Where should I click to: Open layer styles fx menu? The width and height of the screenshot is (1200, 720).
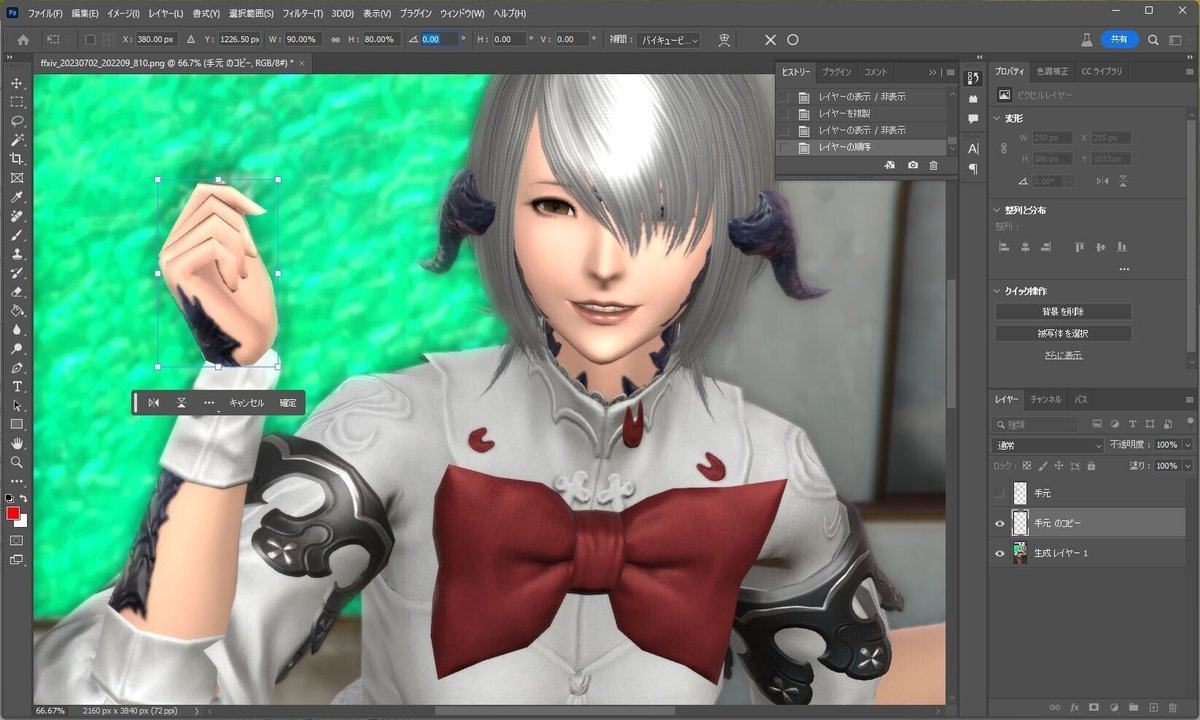1075,707
